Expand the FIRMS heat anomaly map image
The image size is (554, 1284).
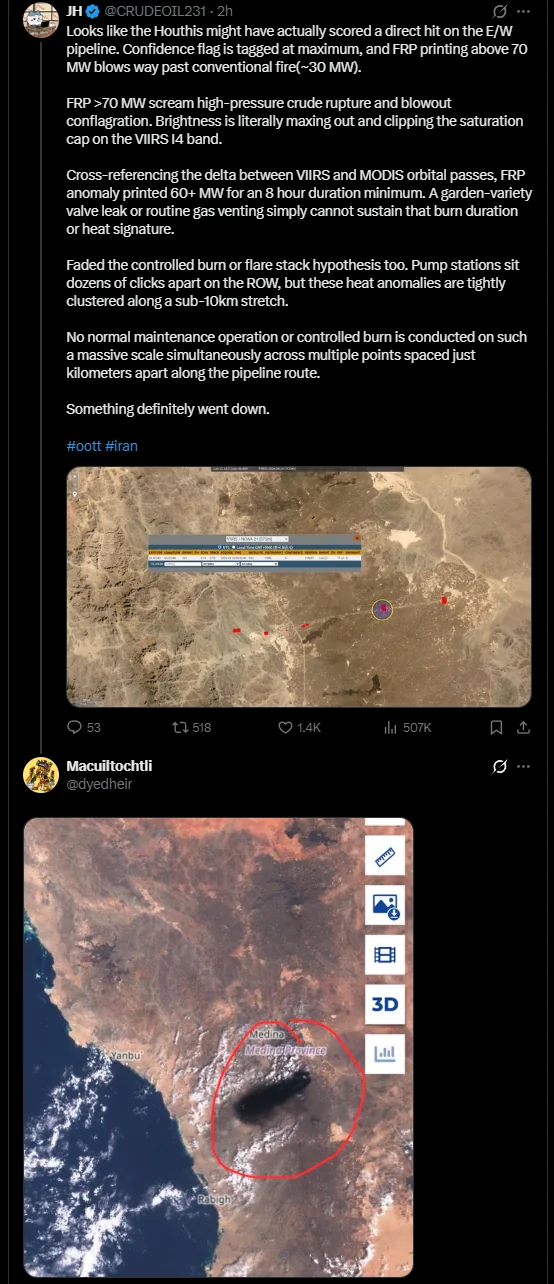pyautogui.click(x=299, y=587)
